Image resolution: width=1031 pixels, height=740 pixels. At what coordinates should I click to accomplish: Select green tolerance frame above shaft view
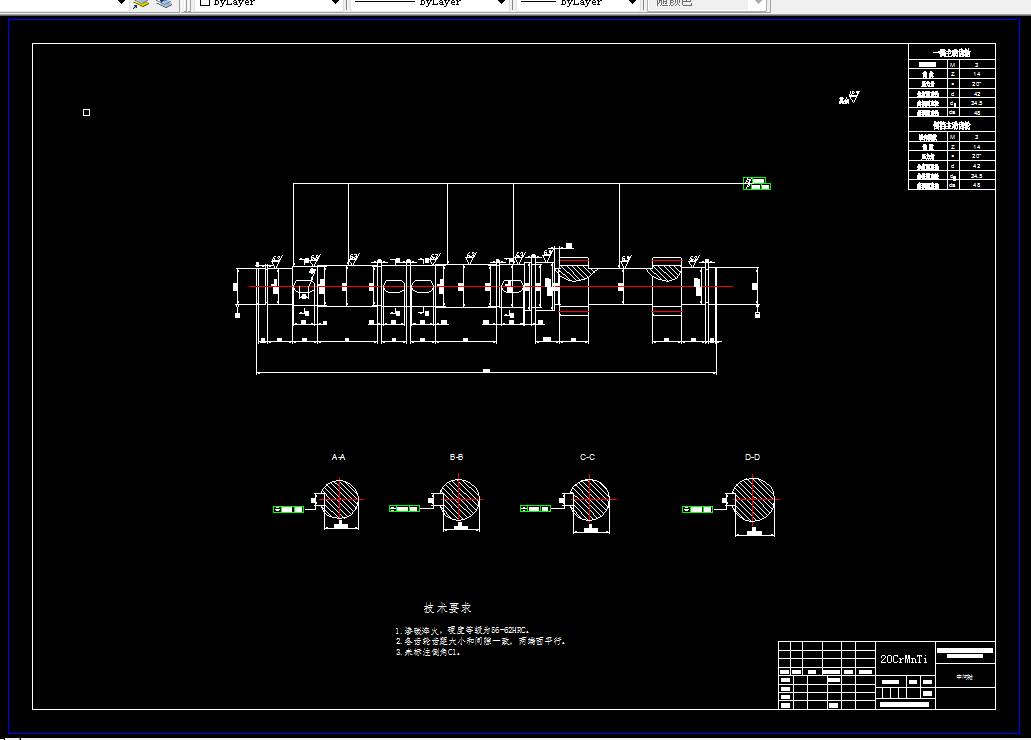point(756,184)
